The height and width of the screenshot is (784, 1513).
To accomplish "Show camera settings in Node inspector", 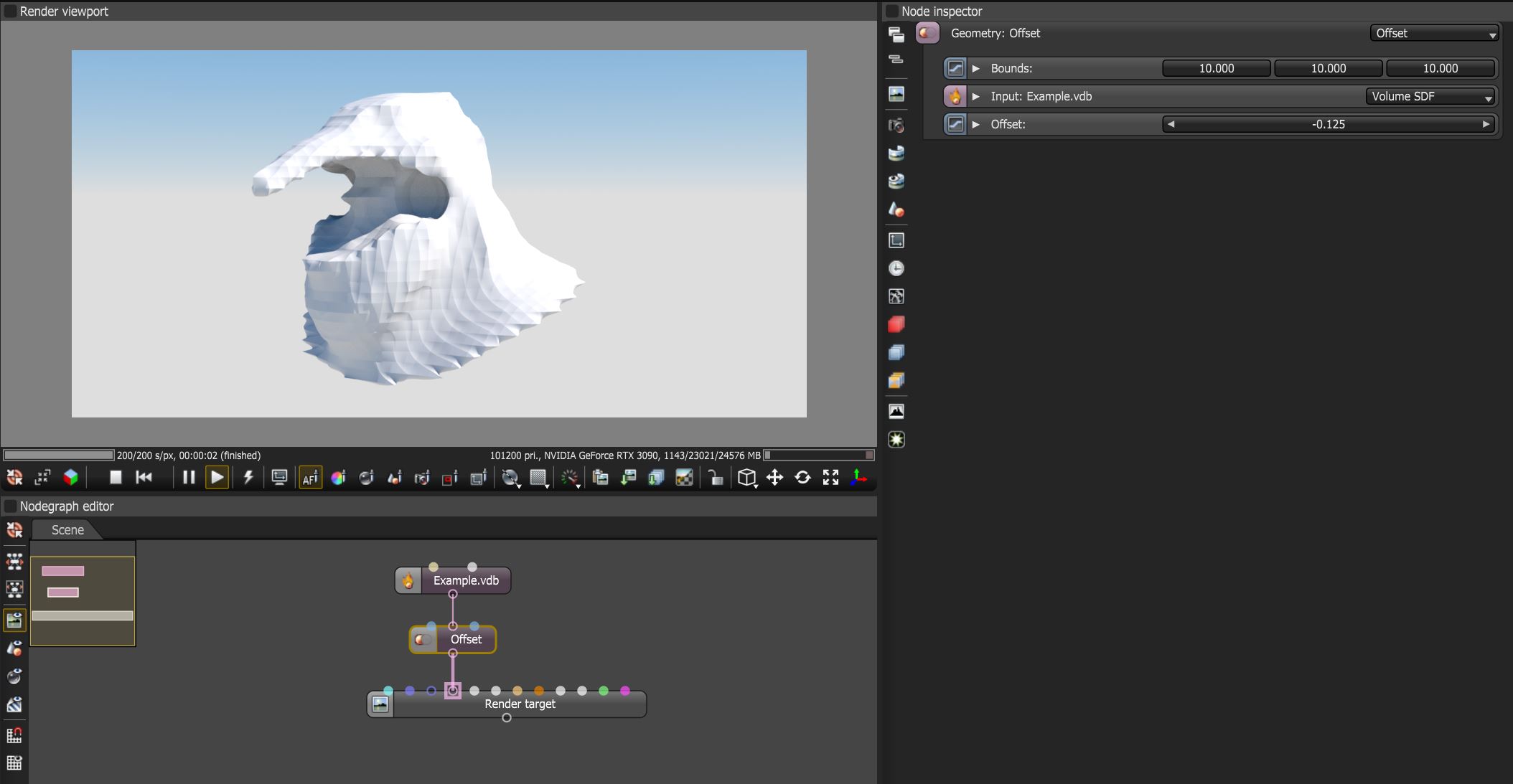I will coord(896,125).
